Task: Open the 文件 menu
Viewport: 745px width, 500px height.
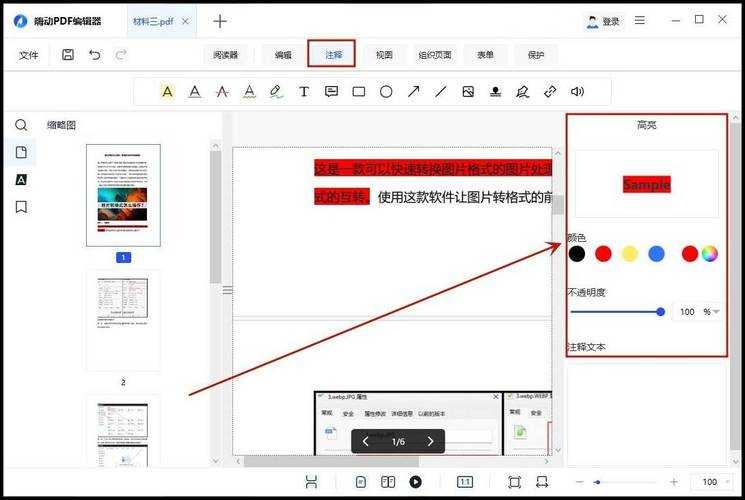Action: point(29,55)
